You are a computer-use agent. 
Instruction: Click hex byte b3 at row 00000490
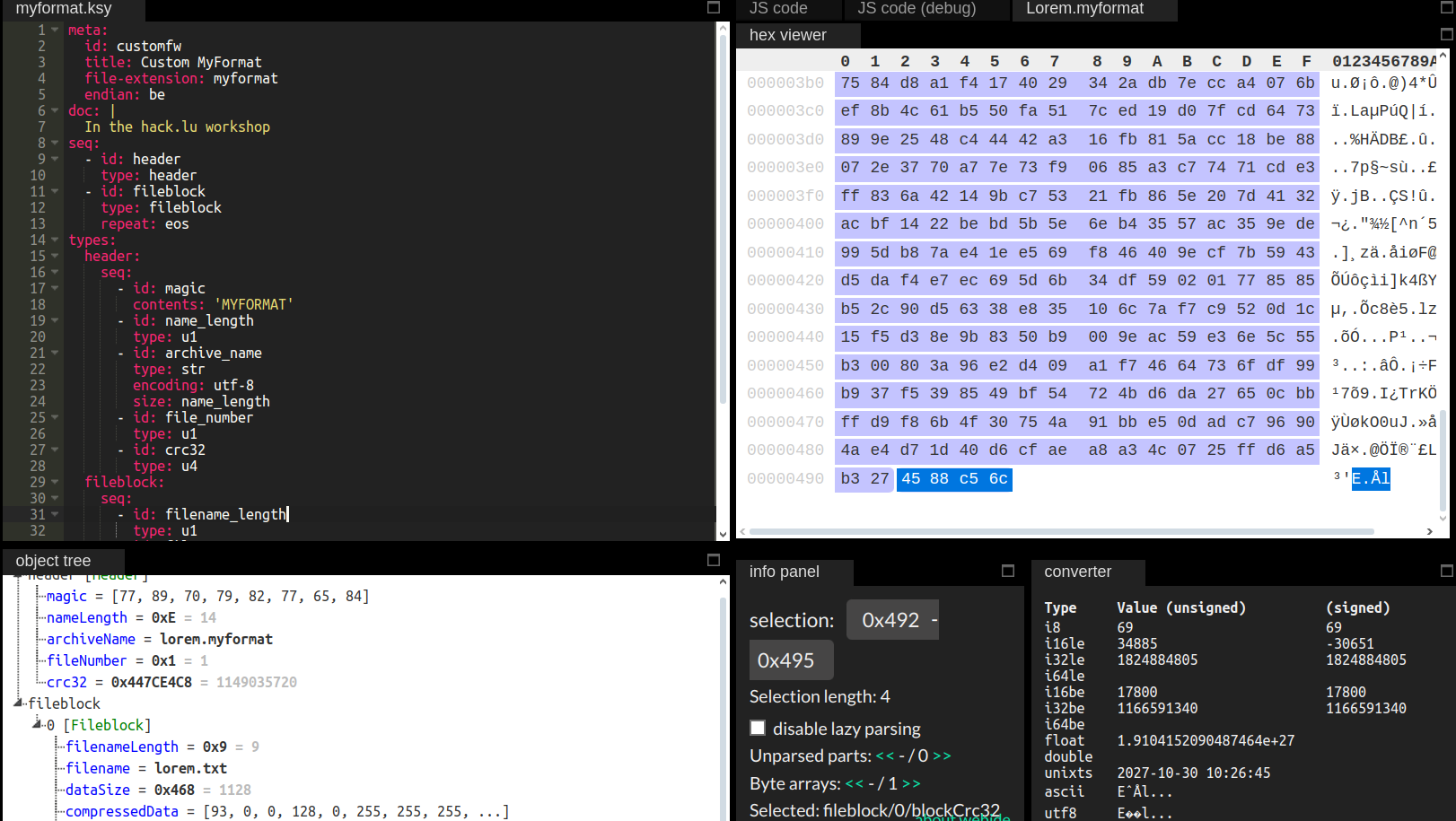coord(850,478)
